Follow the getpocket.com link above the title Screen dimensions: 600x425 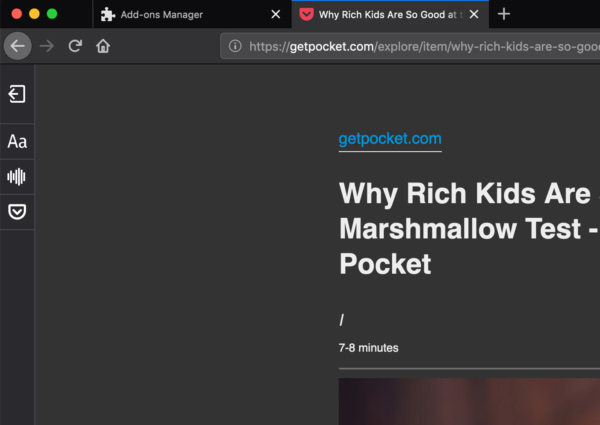click(390, 139)
